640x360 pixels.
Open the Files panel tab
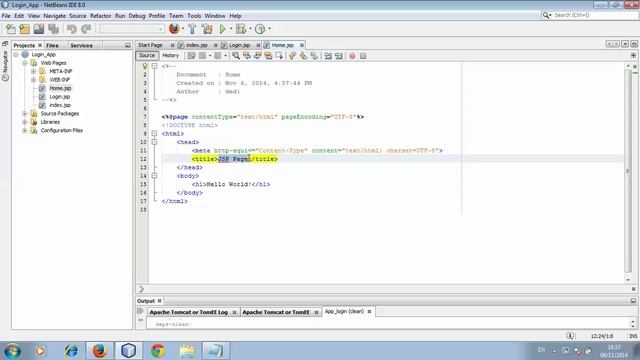pos(52,45)
